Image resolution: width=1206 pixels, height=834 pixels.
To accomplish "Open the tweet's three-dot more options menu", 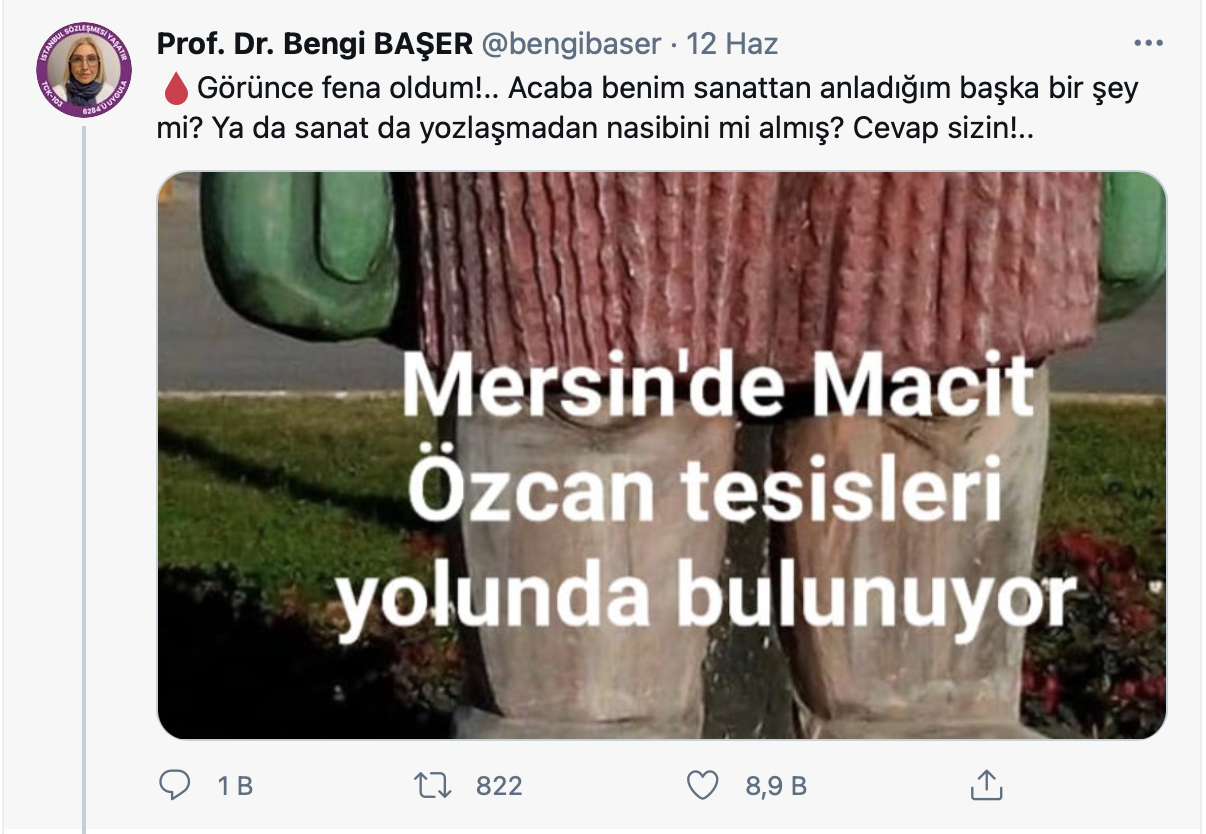I will (x=1147, y=45).
